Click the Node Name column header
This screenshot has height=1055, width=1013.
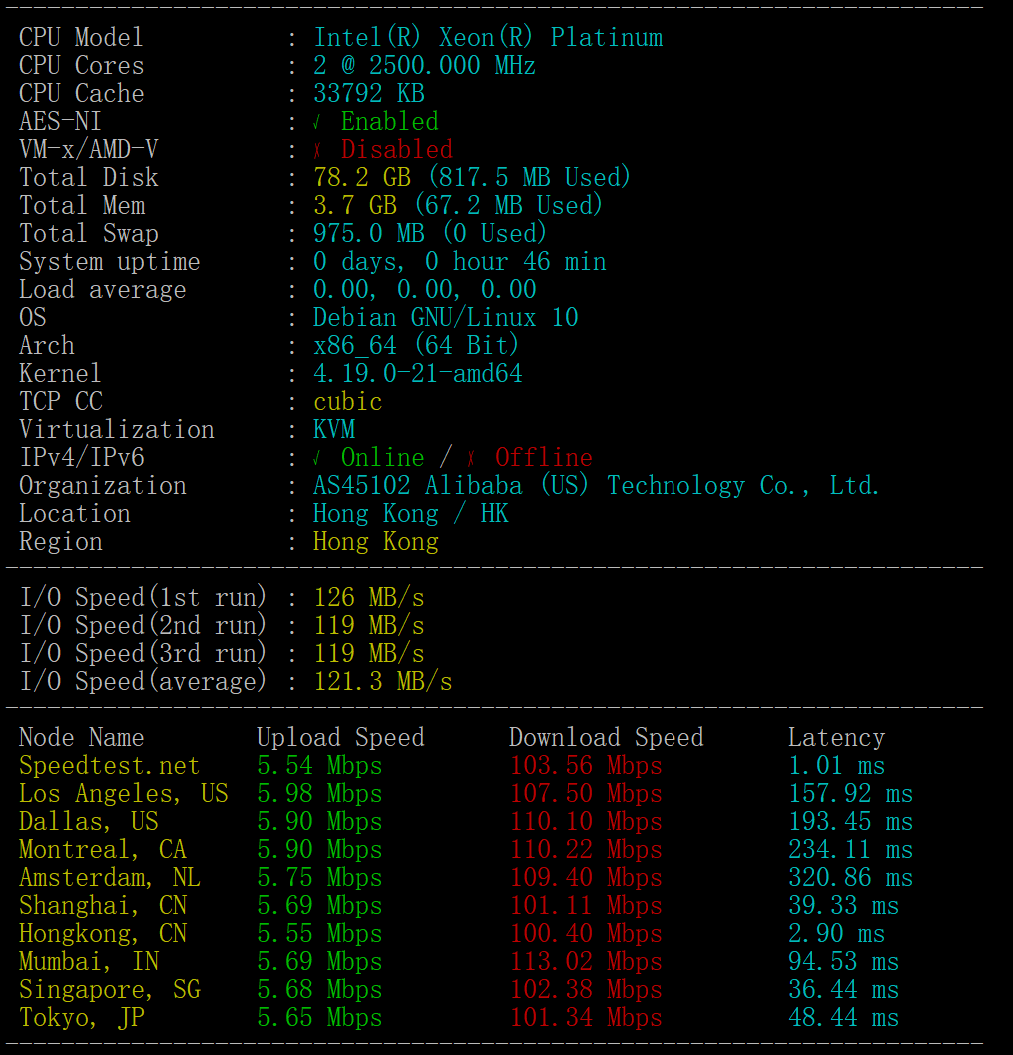81,738
